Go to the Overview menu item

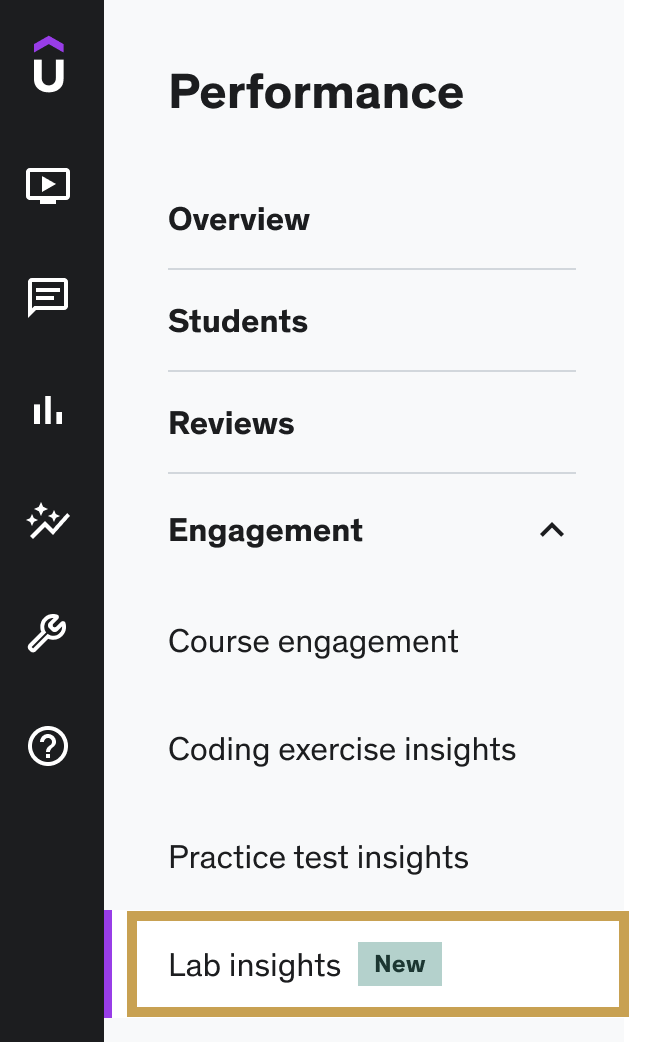(239, 219)
